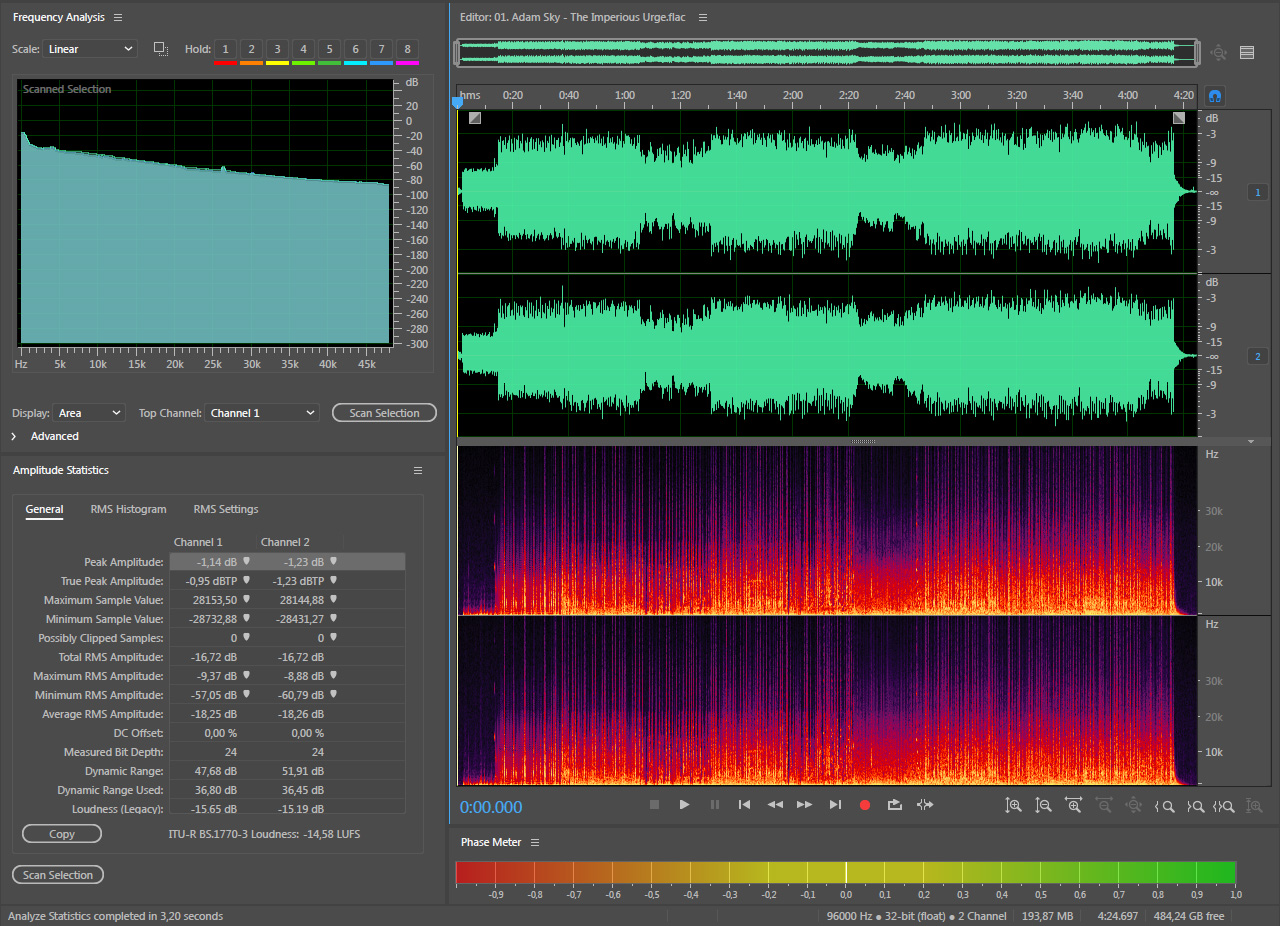This screenshot has height=926, width=1280.
Task: Enable Hold 4 snapshot button
Action: coord(303,49)
